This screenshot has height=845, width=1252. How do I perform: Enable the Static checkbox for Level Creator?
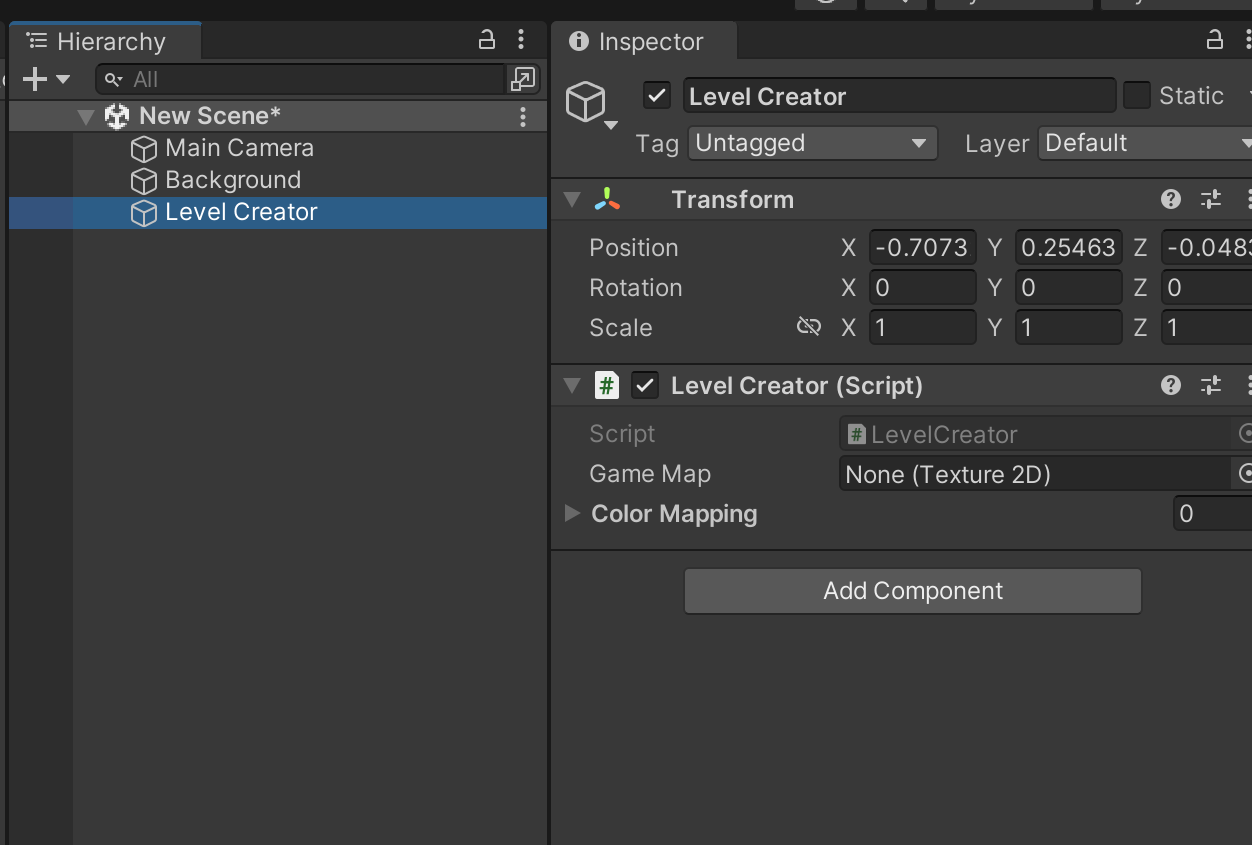pos(1137,95)
